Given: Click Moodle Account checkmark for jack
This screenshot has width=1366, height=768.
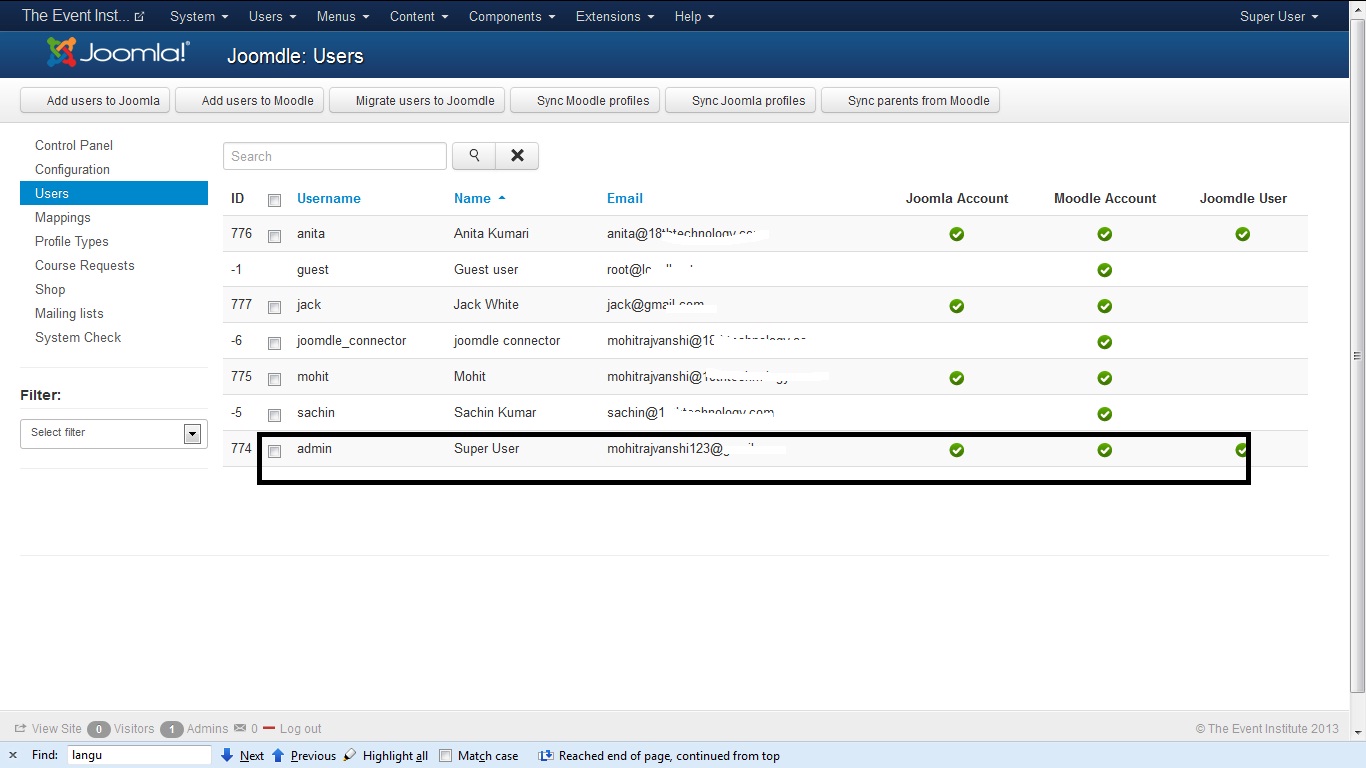Looking at the screenshot, I should tap(1105, 306).
